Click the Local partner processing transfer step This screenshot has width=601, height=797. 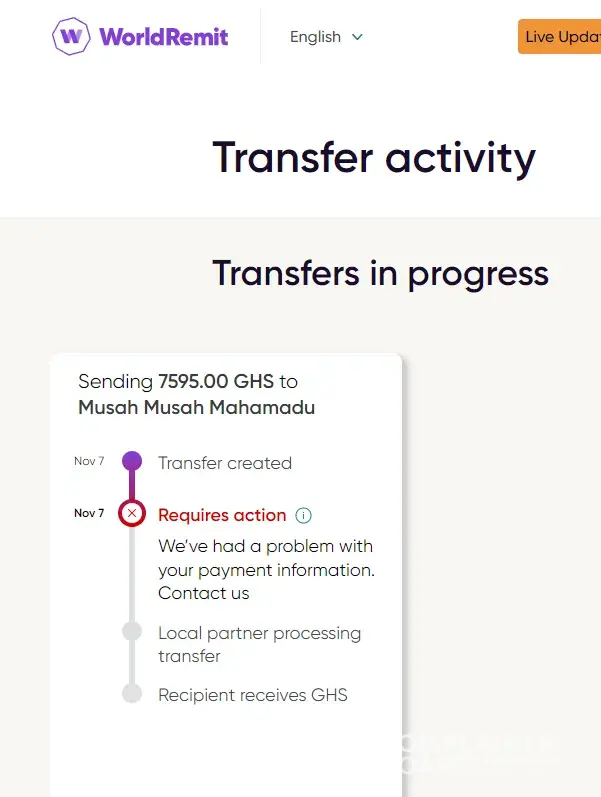259,644
